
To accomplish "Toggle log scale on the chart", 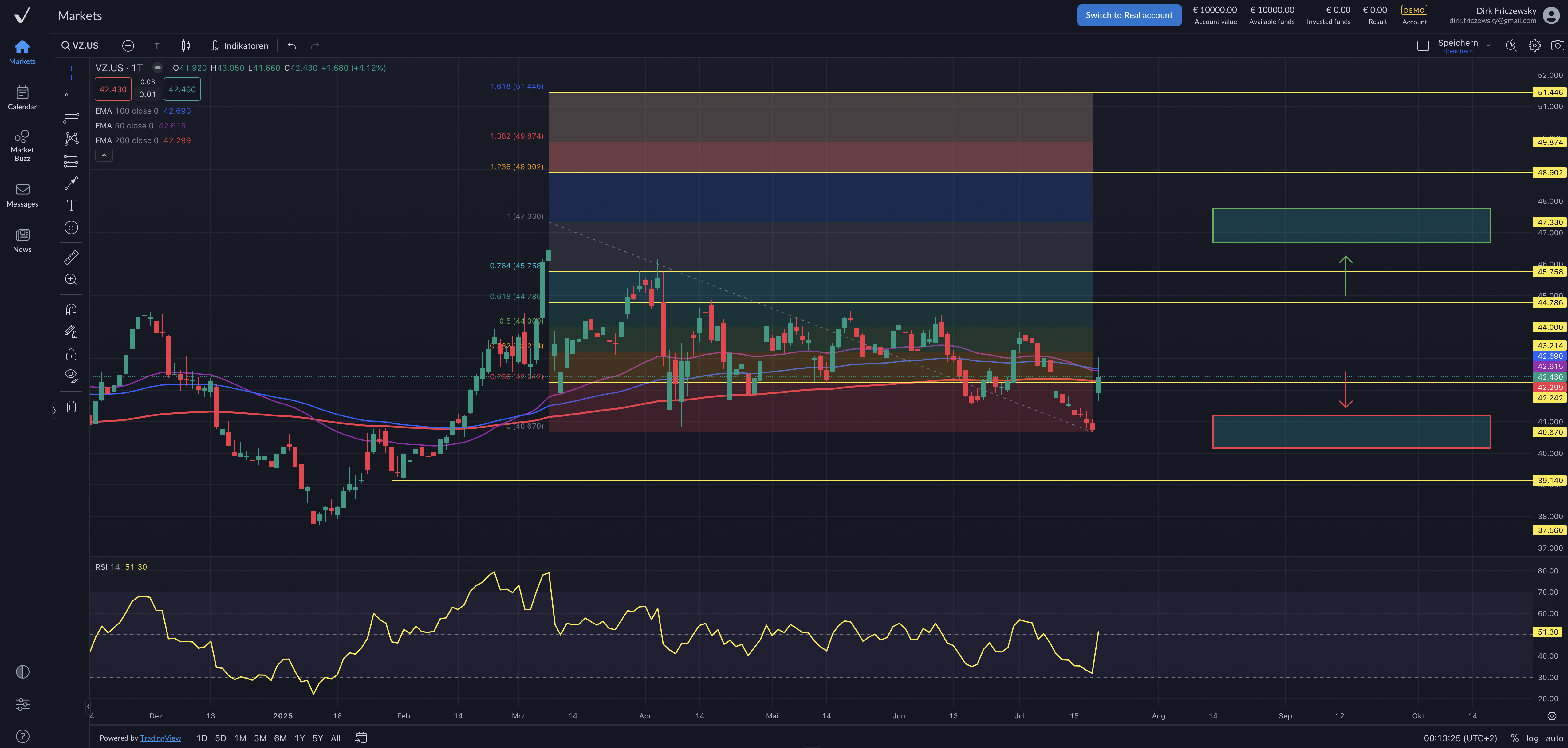I will [x=1532, y=738].
